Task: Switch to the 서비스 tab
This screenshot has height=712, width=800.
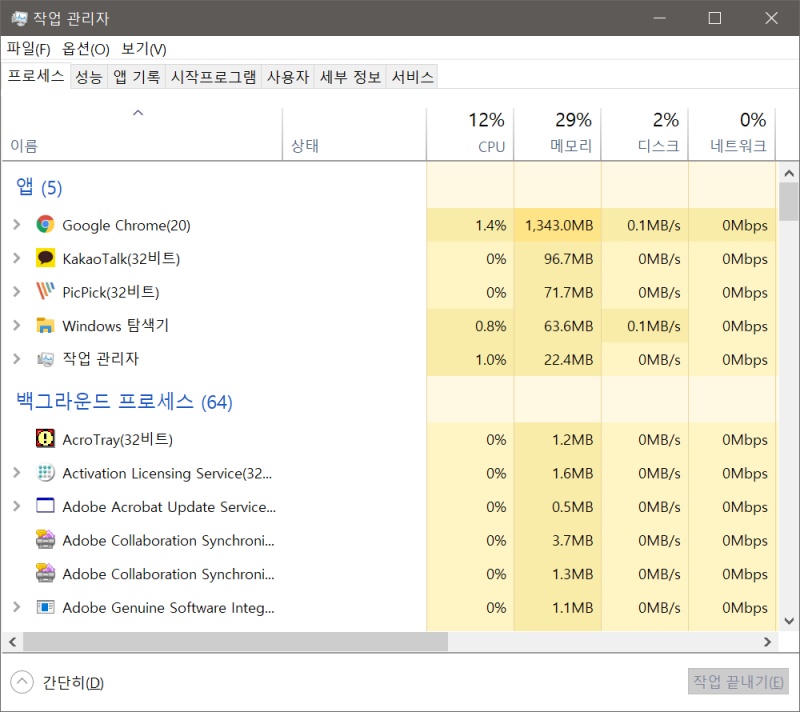Action: (412, 77)
